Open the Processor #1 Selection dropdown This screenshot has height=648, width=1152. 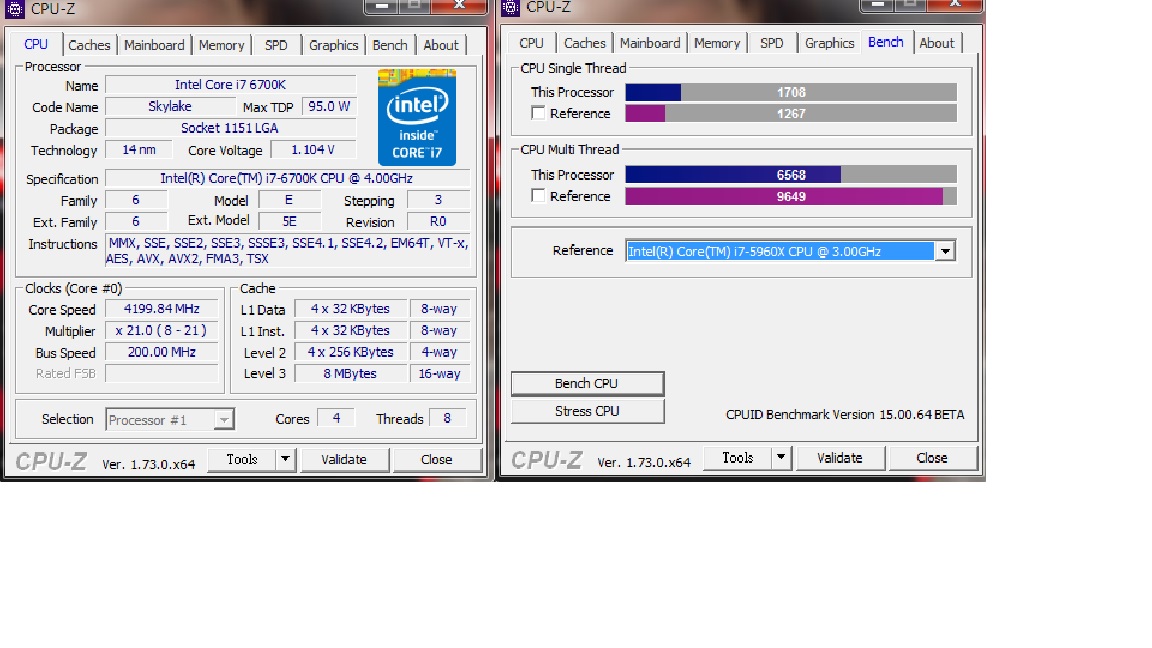224,420
